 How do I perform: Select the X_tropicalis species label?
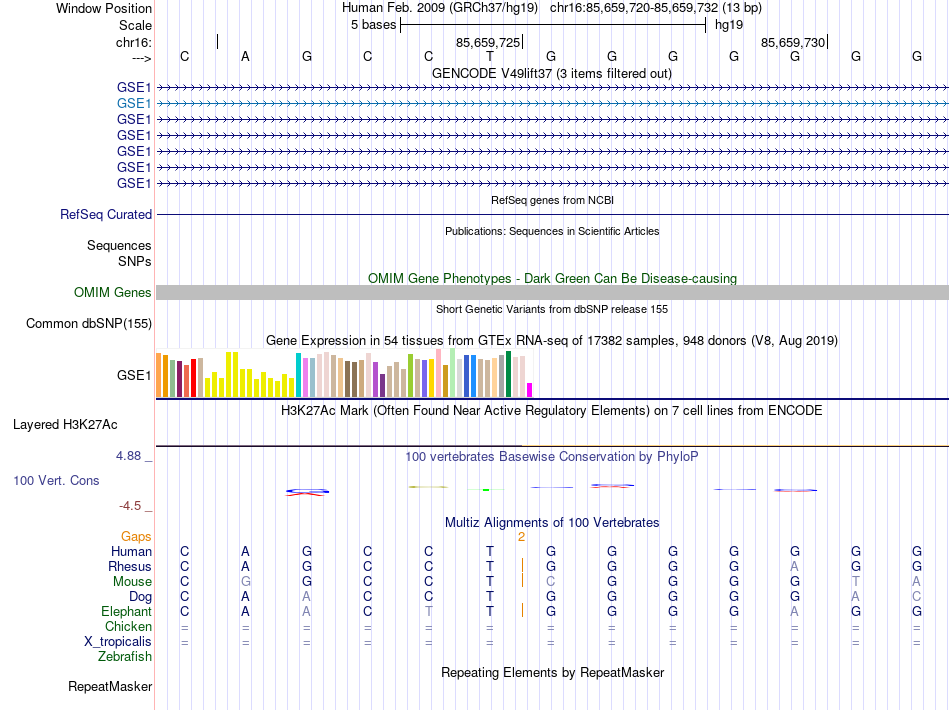(119, 642)
